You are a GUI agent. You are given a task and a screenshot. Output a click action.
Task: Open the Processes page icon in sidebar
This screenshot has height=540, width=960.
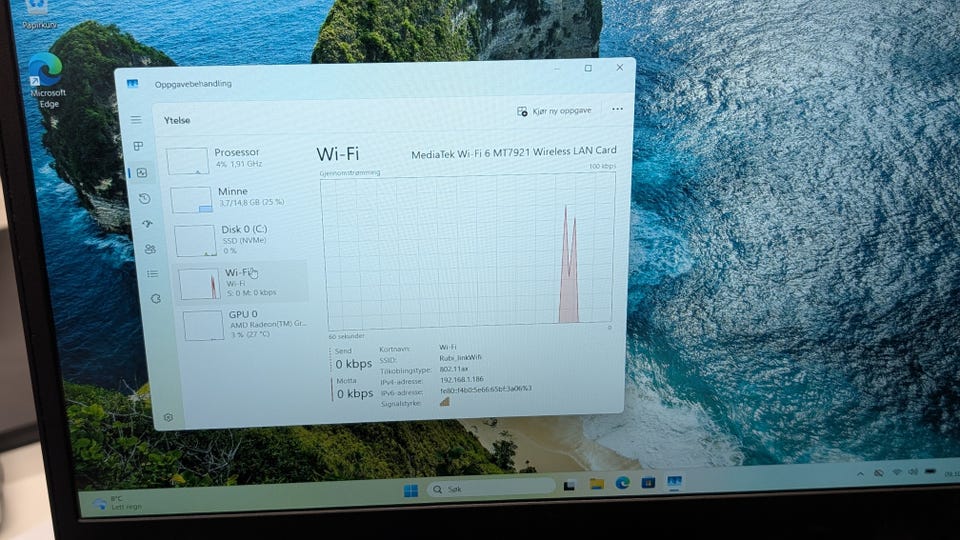click(138, 146)
